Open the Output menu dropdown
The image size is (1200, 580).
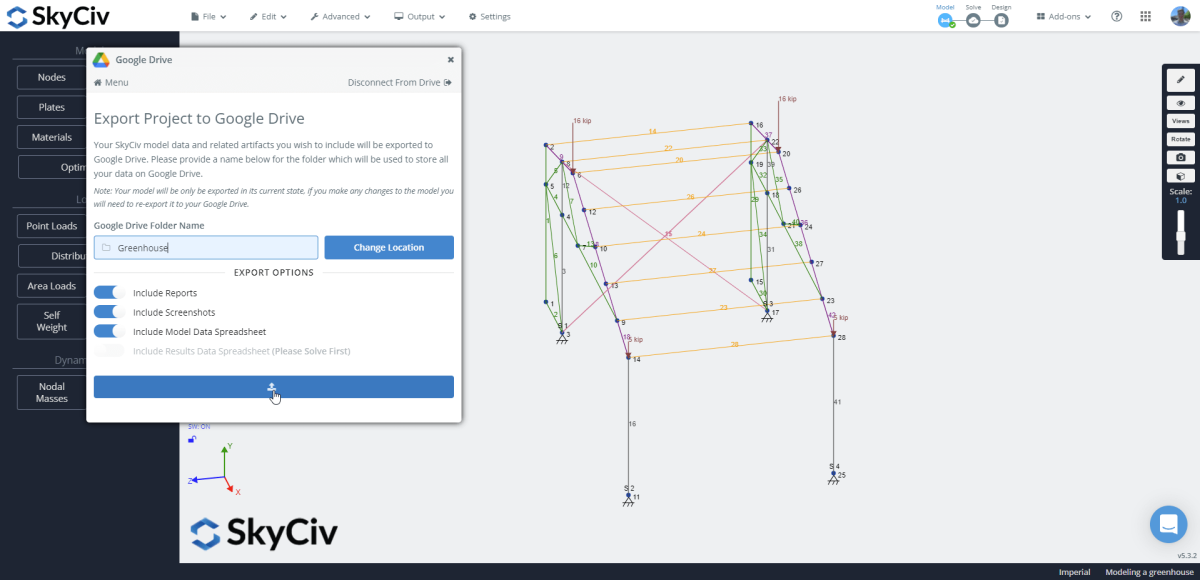click(x=419, y=16)
